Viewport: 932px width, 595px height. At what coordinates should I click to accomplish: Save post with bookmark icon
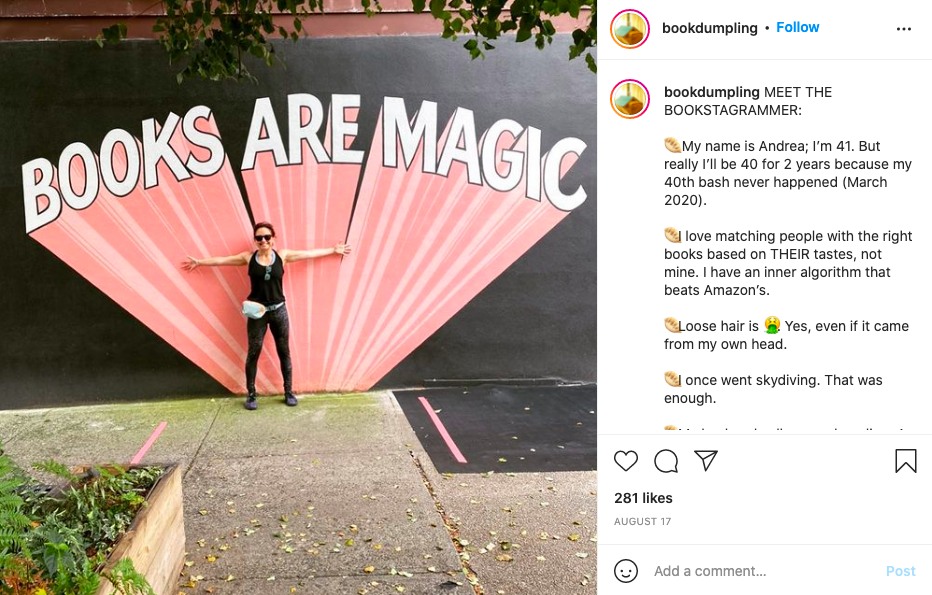tap(905, 461)
